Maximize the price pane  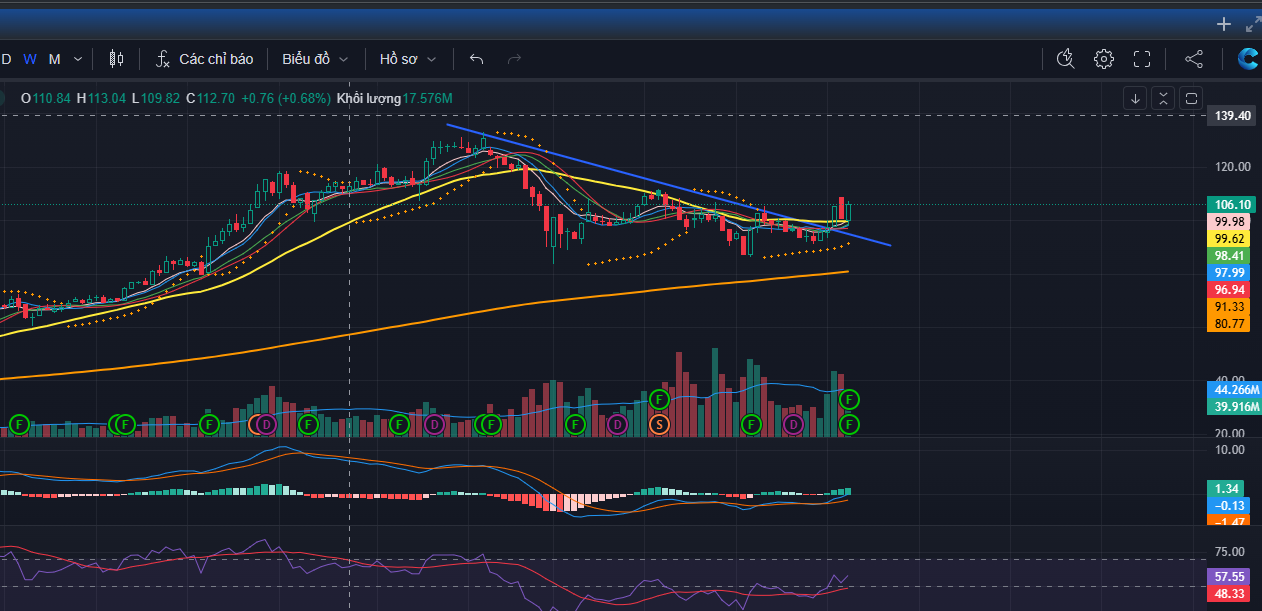coord(1191,98)
